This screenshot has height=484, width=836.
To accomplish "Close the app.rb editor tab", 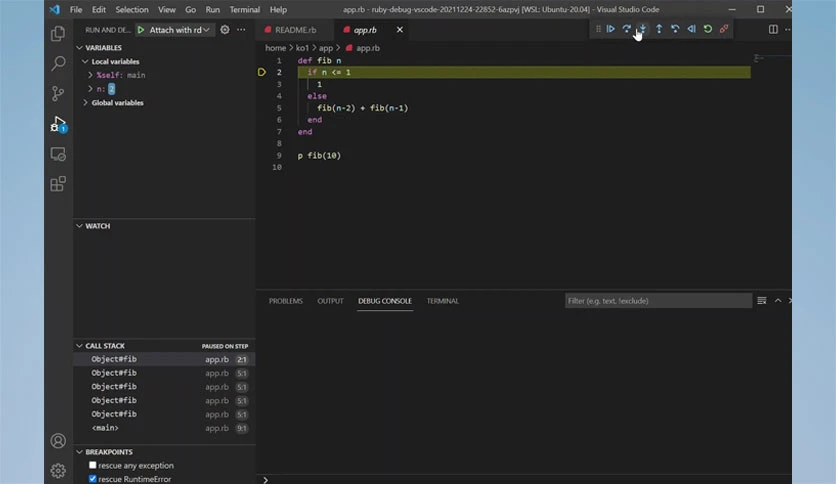I will point(399,30).
